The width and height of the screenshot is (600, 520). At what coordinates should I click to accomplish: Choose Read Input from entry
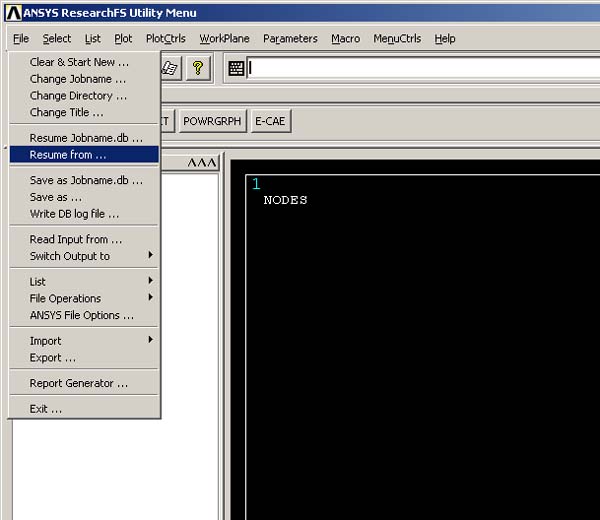coord(84,240)
